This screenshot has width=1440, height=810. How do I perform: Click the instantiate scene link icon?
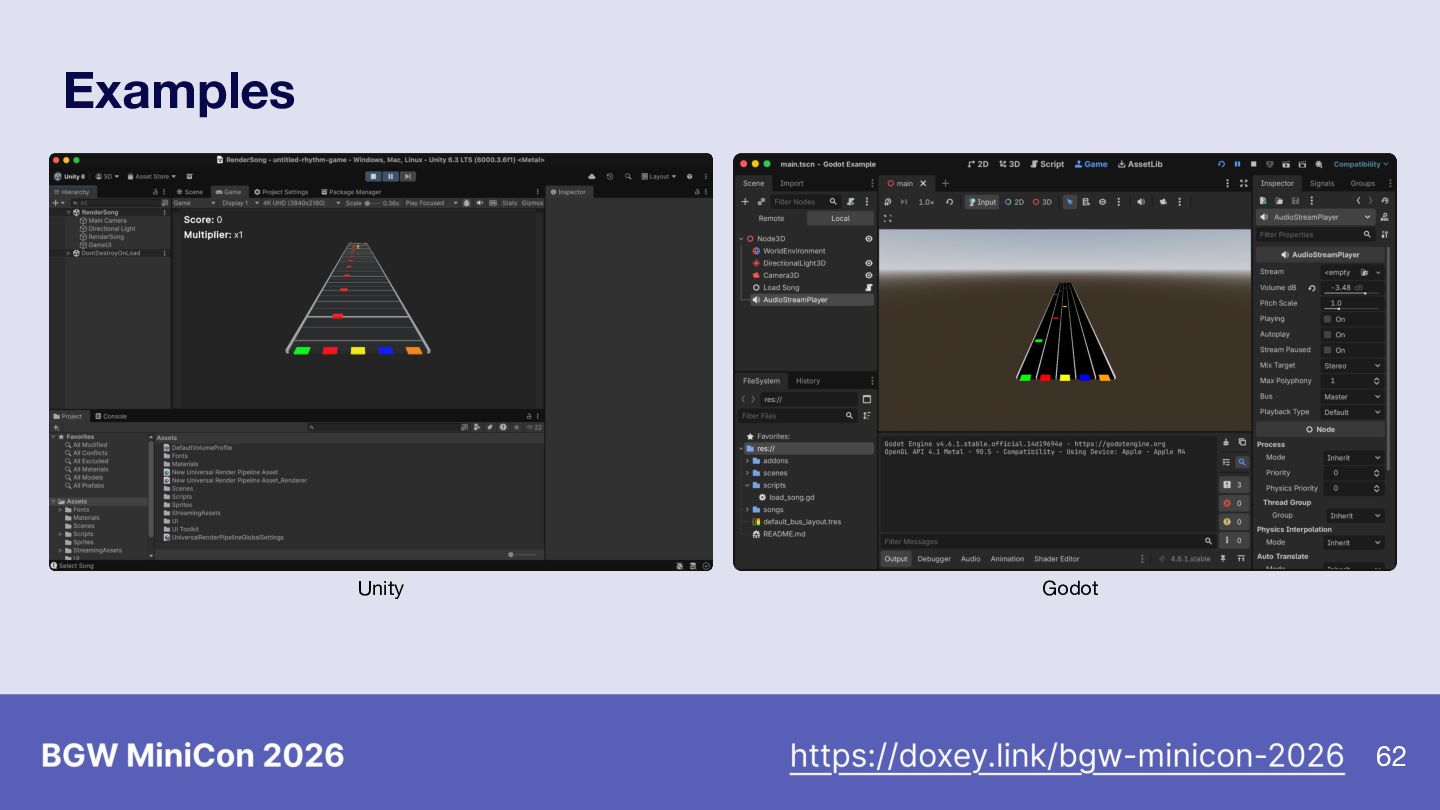pyautogui.click(x=761, y=201)
